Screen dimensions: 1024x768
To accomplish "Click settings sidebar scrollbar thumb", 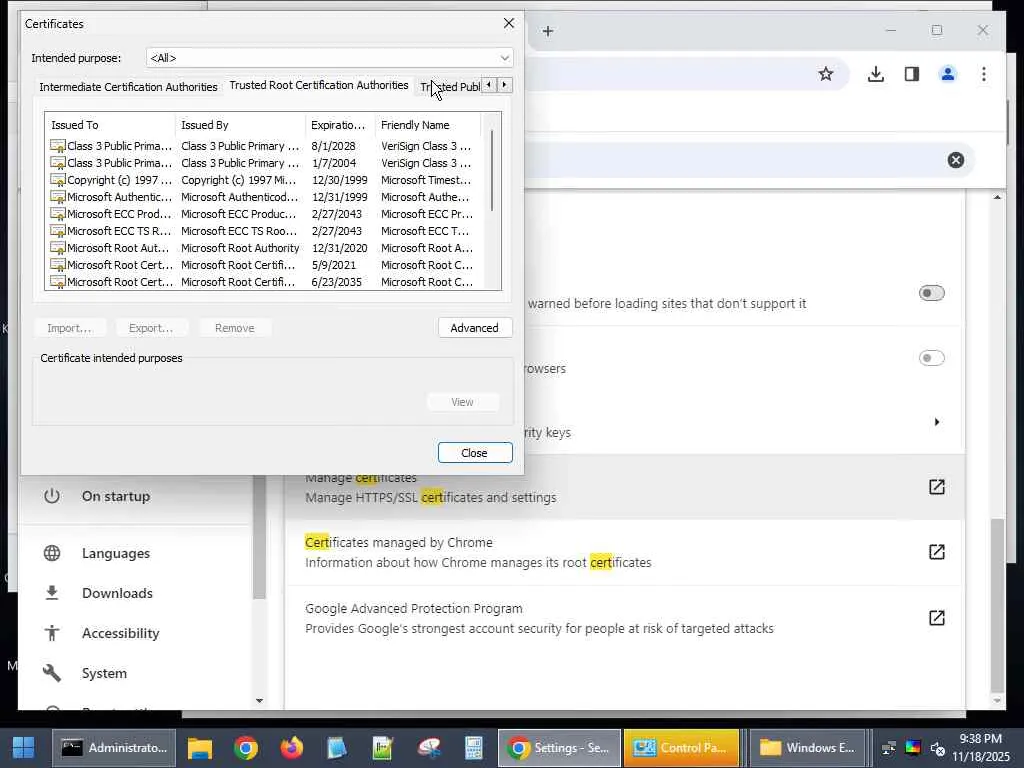I will click(259, 537).
